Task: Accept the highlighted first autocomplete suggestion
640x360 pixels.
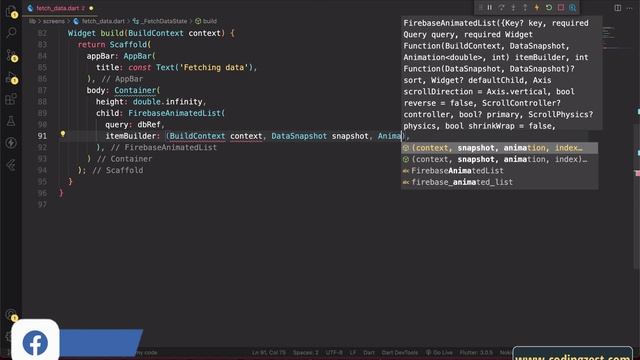Action: point(500,148)
